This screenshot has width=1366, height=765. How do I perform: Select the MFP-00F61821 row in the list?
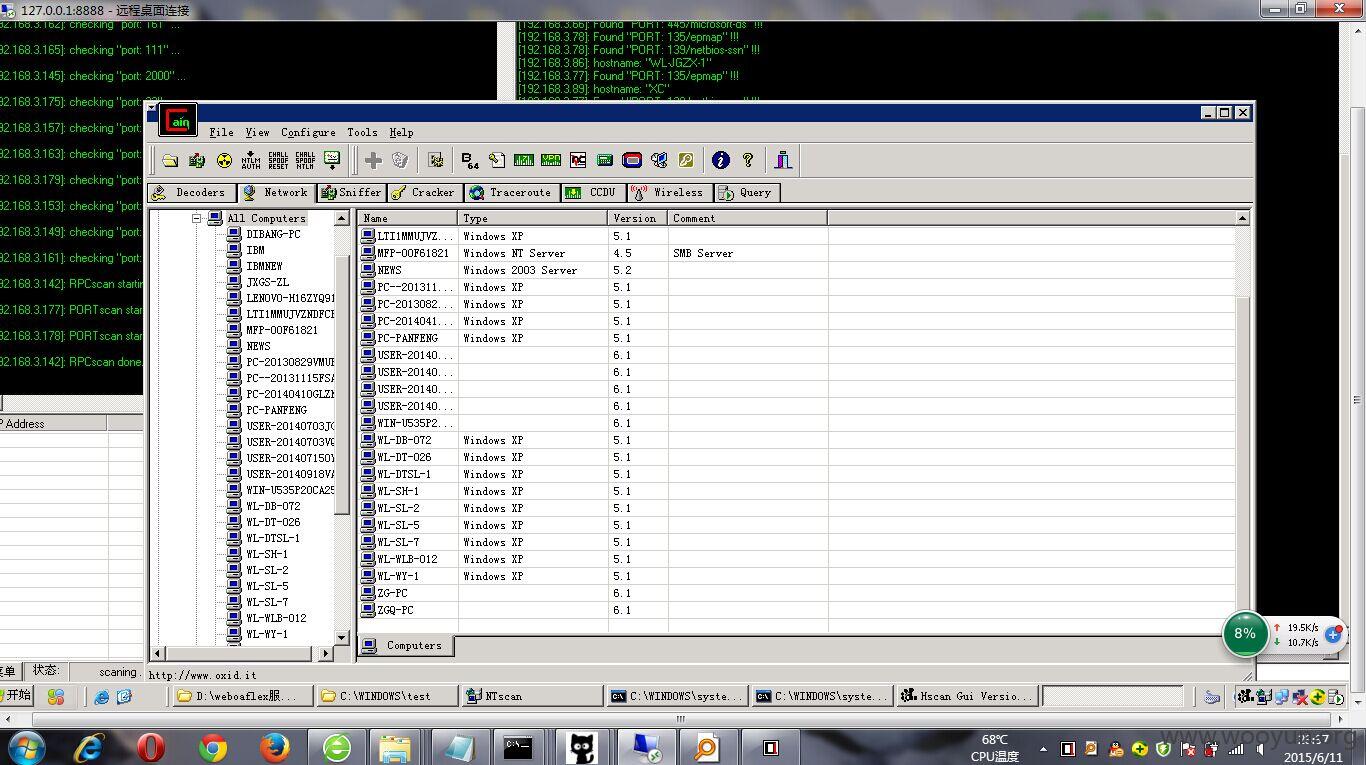pos(797,253)
